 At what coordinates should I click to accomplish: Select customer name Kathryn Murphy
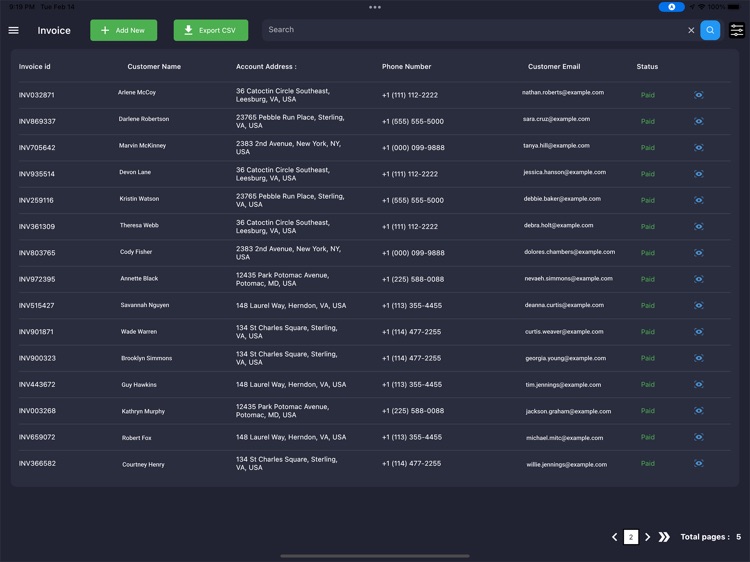pos(143,411)
